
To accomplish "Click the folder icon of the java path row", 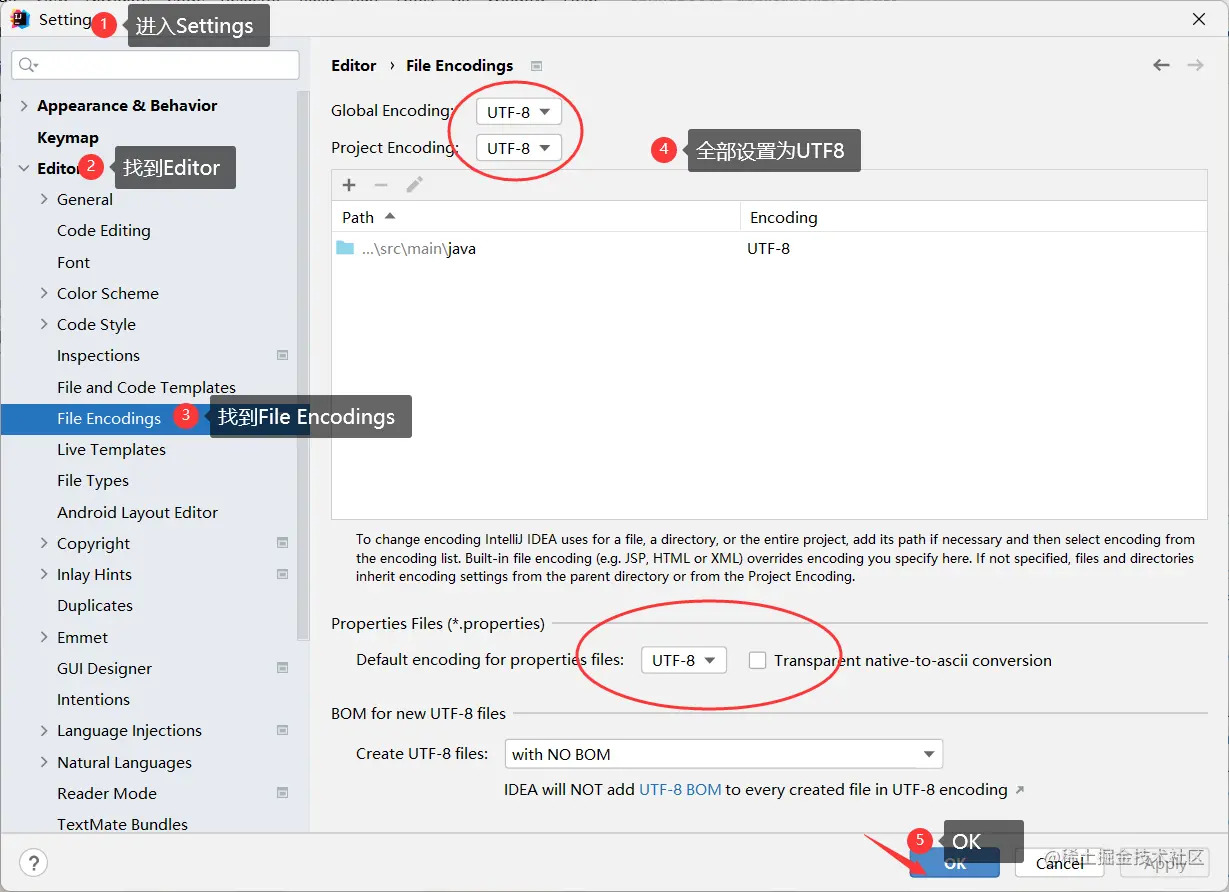I will click(x=345, y=248).
